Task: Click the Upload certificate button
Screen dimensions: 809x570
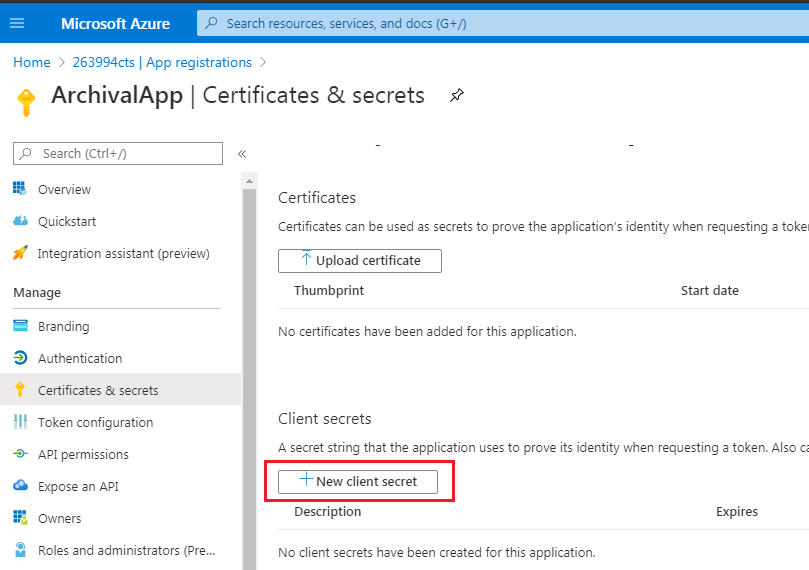Action: click(360, 260)
